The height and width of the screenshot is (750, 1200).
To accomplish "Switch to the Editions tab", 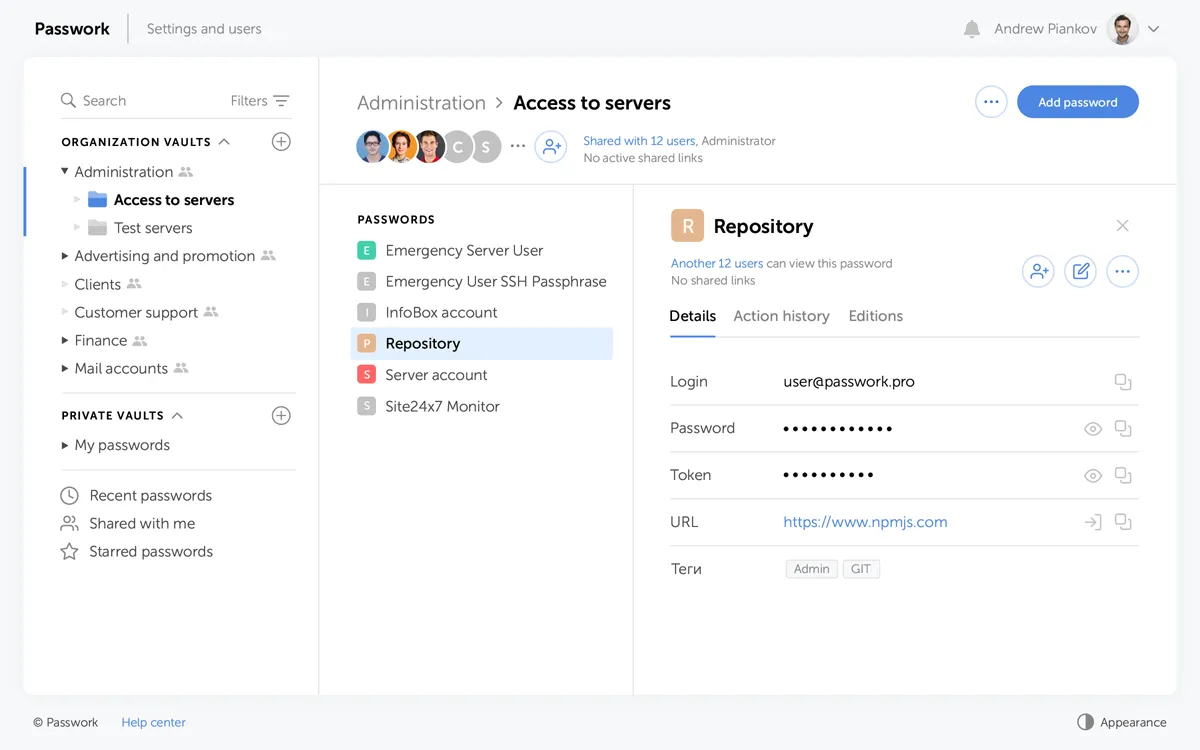I will [x=875, y=316].
